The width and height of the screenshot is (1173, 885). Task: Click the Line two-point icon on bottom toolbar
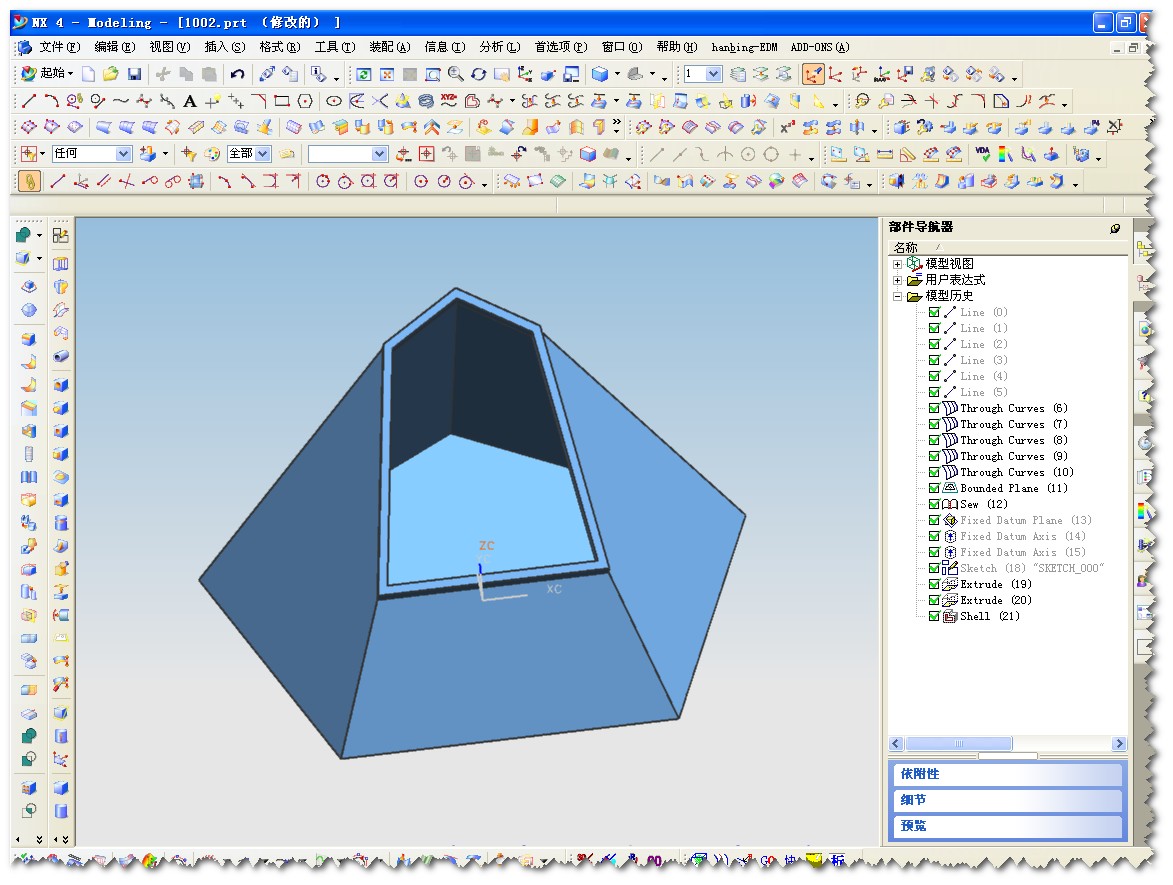pyautogui.click(x=57, y=181)
